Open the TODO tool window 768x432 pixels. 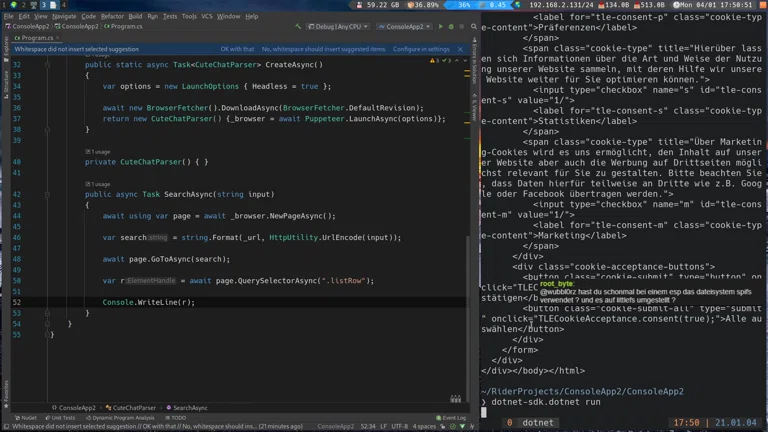point(176,418)
